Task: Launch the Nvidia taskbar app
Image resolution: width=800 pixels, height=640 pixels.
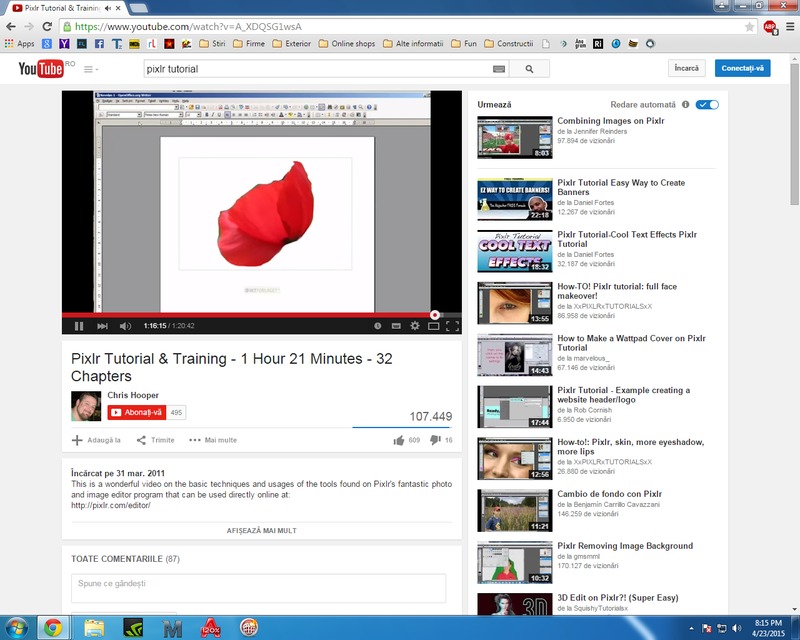Action: (133, 628)
